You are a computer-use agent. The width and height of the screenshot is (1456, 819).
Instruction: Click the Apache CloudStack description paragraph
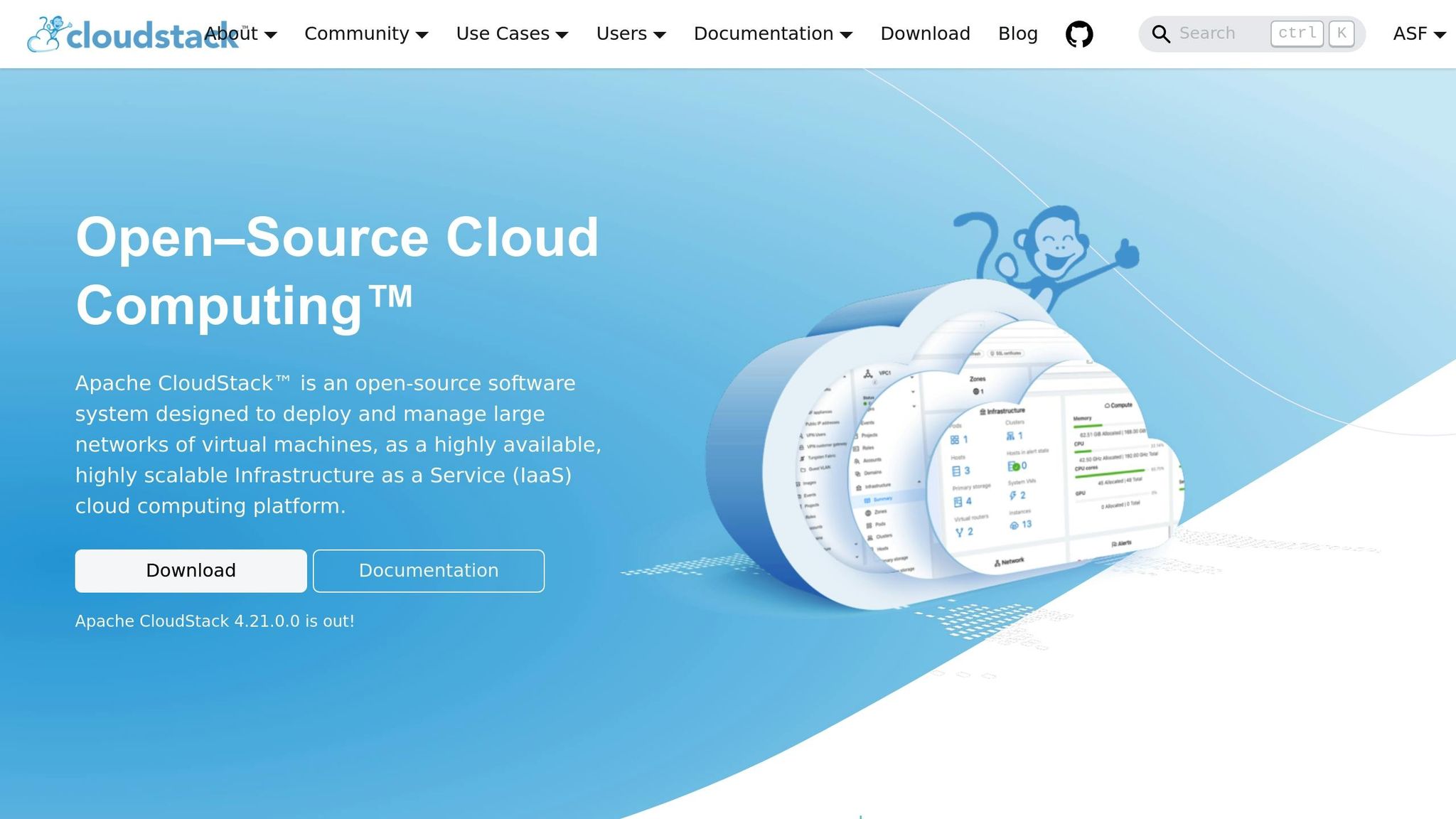(x=338, y=444)
